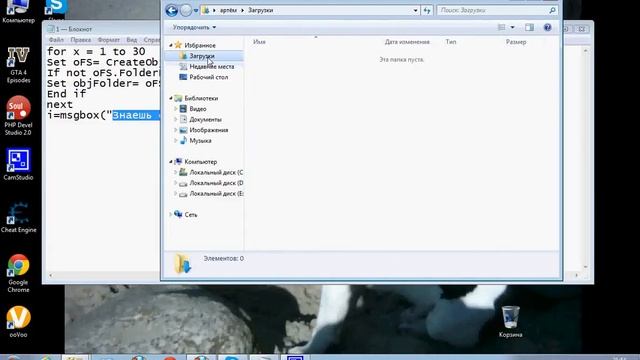Viewport: 640px width, 360px height.
Task: Collapse the Избранное section
Action: coord(171,45)
